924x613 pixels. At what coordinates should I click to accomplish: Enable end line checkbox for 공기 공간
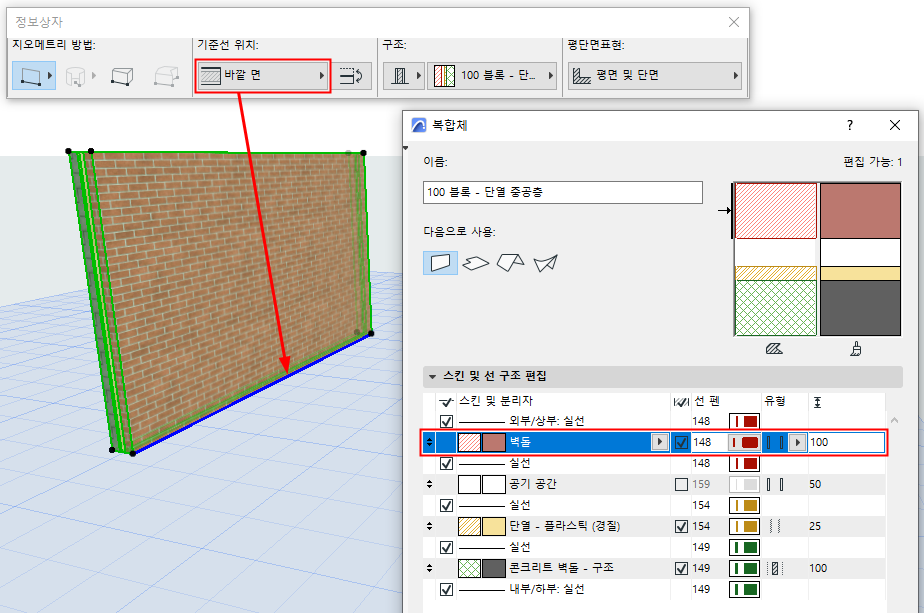pos(681,485)
